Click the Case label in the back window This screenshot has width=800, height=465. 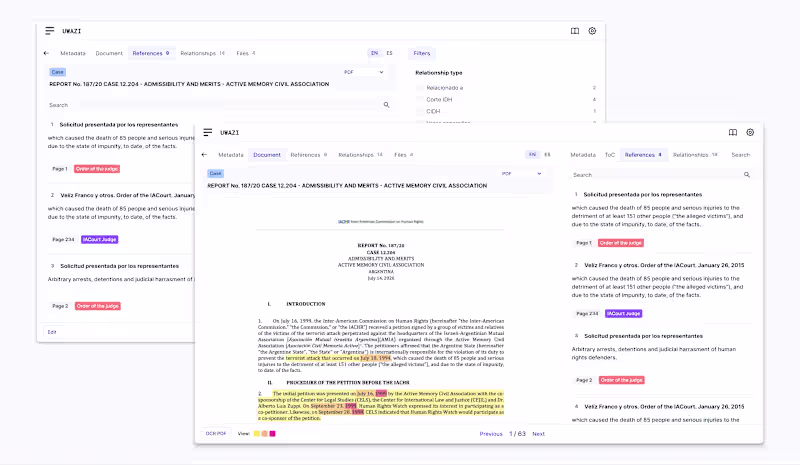point(58,72)
